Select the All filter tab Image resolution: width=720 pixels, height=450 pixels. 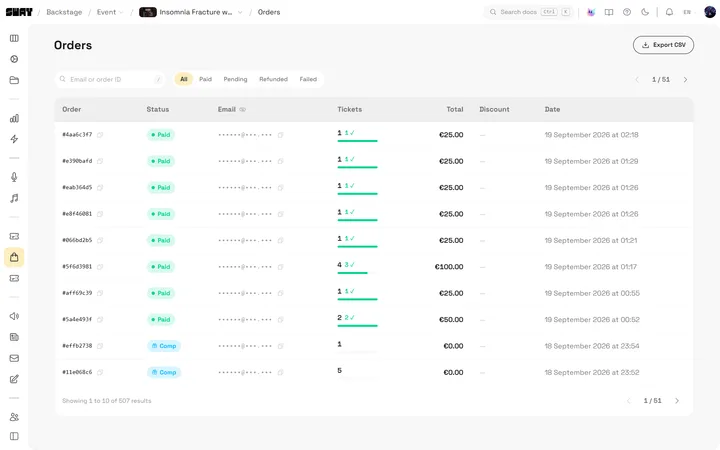[x=184, y=79]
